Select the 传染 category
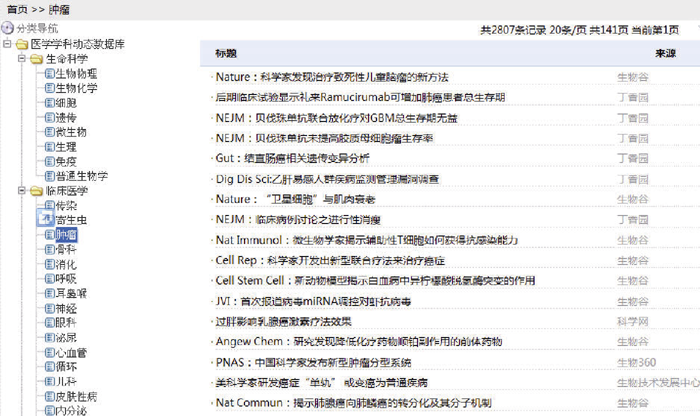 [66, 205]
